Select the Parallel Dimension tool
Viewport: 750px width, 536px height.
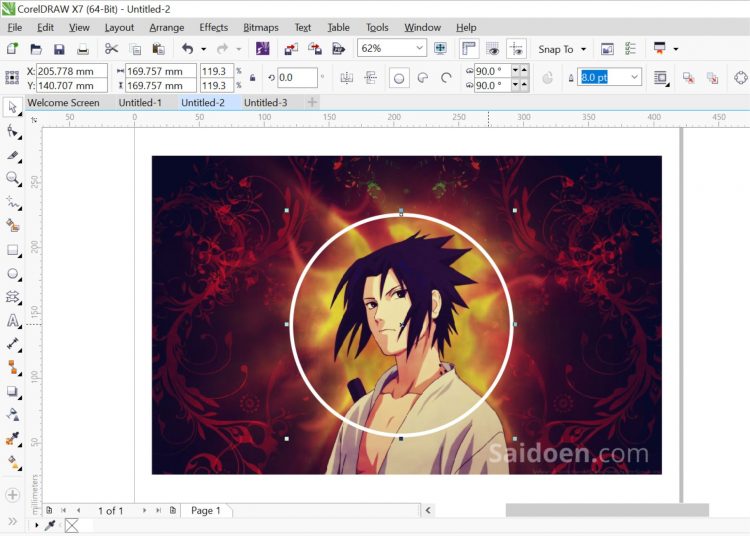point(12,344)
